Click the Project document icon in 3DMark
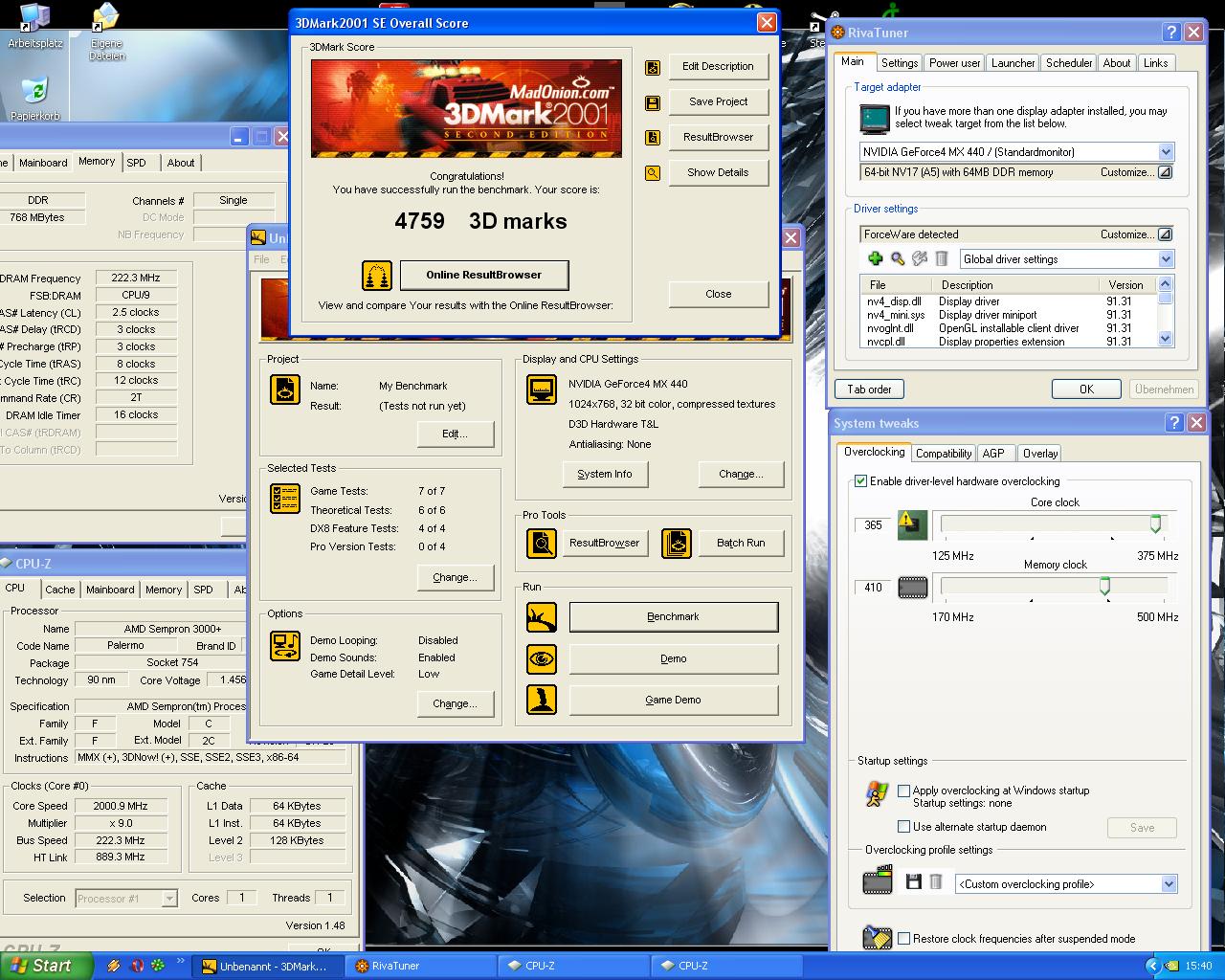 pos(284,390)
